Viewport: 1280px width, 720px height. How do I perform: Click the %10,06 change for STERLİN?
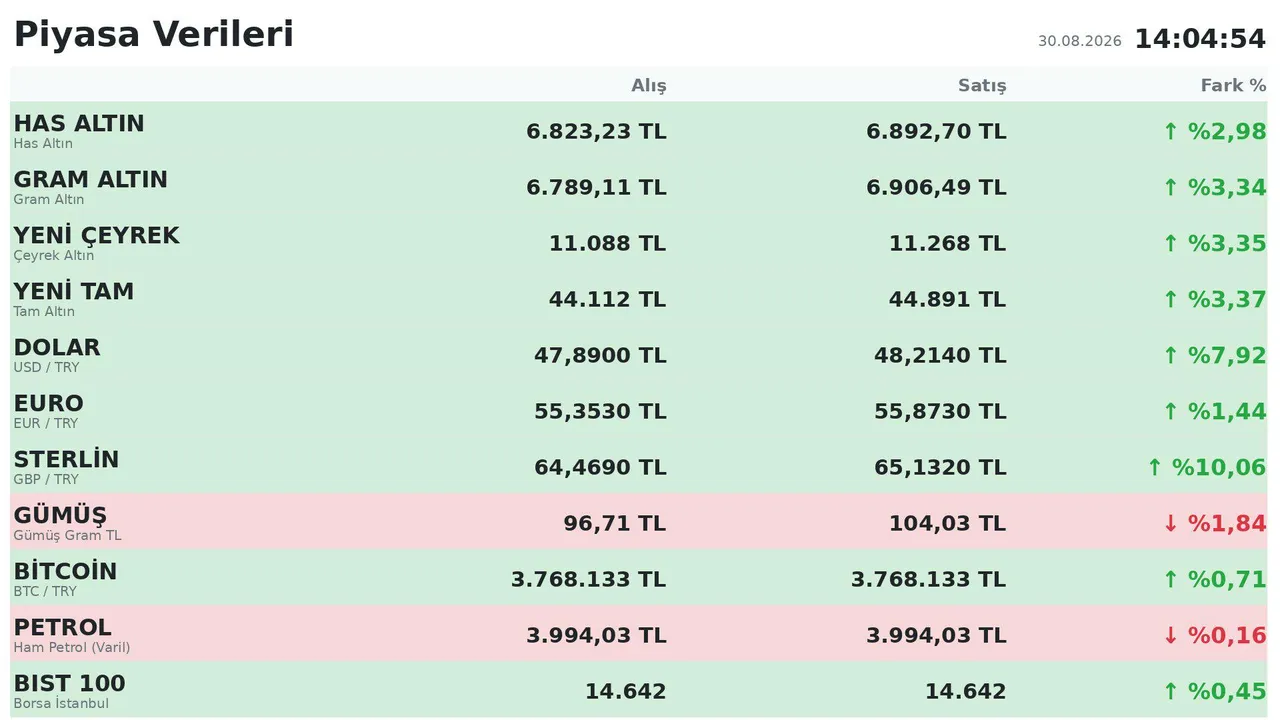coord(1206,467)
